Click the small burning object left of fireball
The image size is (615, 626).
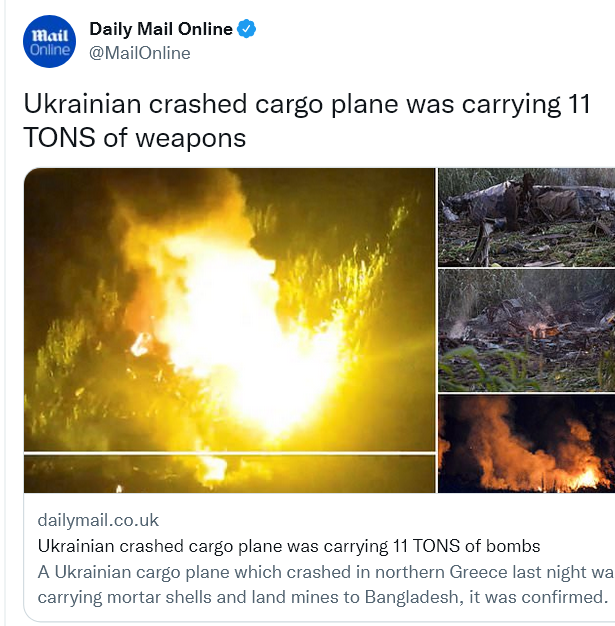coord(141,345)
